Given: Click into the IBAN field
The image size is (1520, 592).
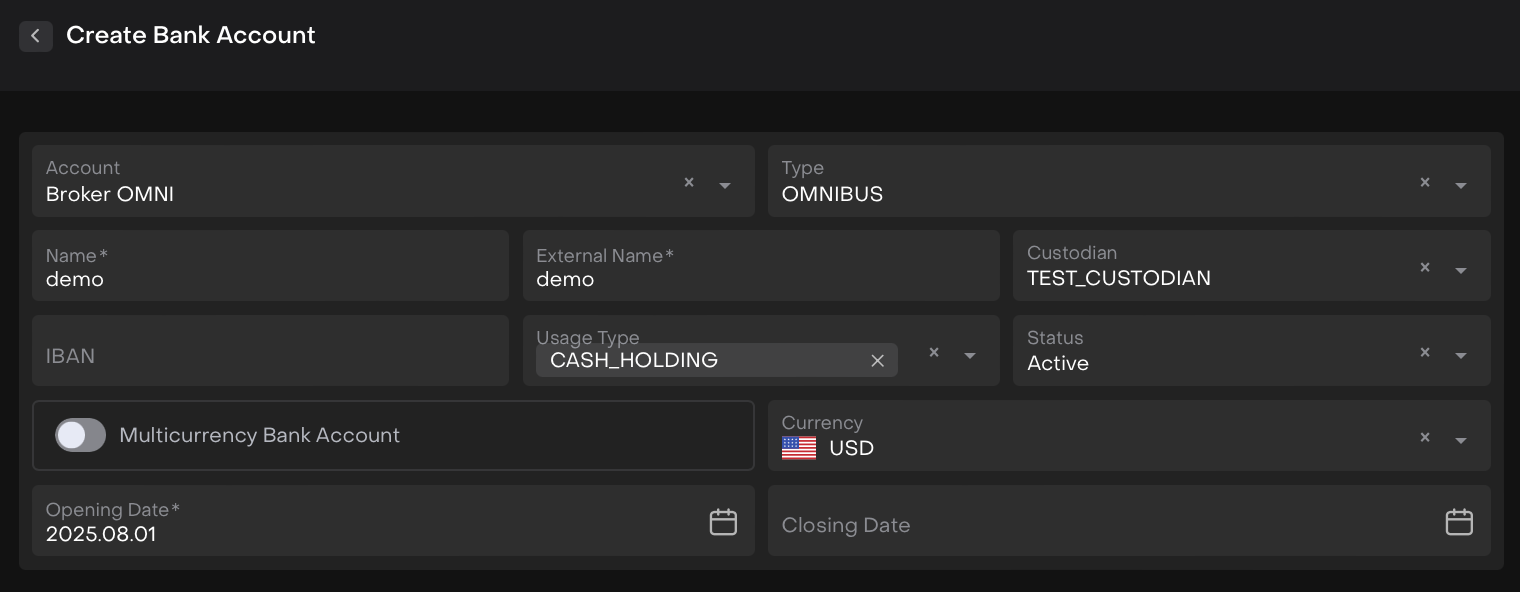Looking at the screenshot, I should point(270,355).
